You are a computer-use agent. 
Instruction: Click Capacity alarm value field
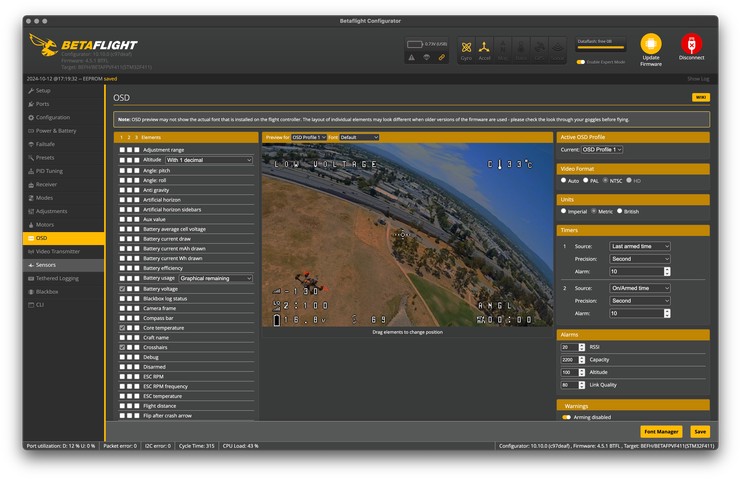[569, 360]
